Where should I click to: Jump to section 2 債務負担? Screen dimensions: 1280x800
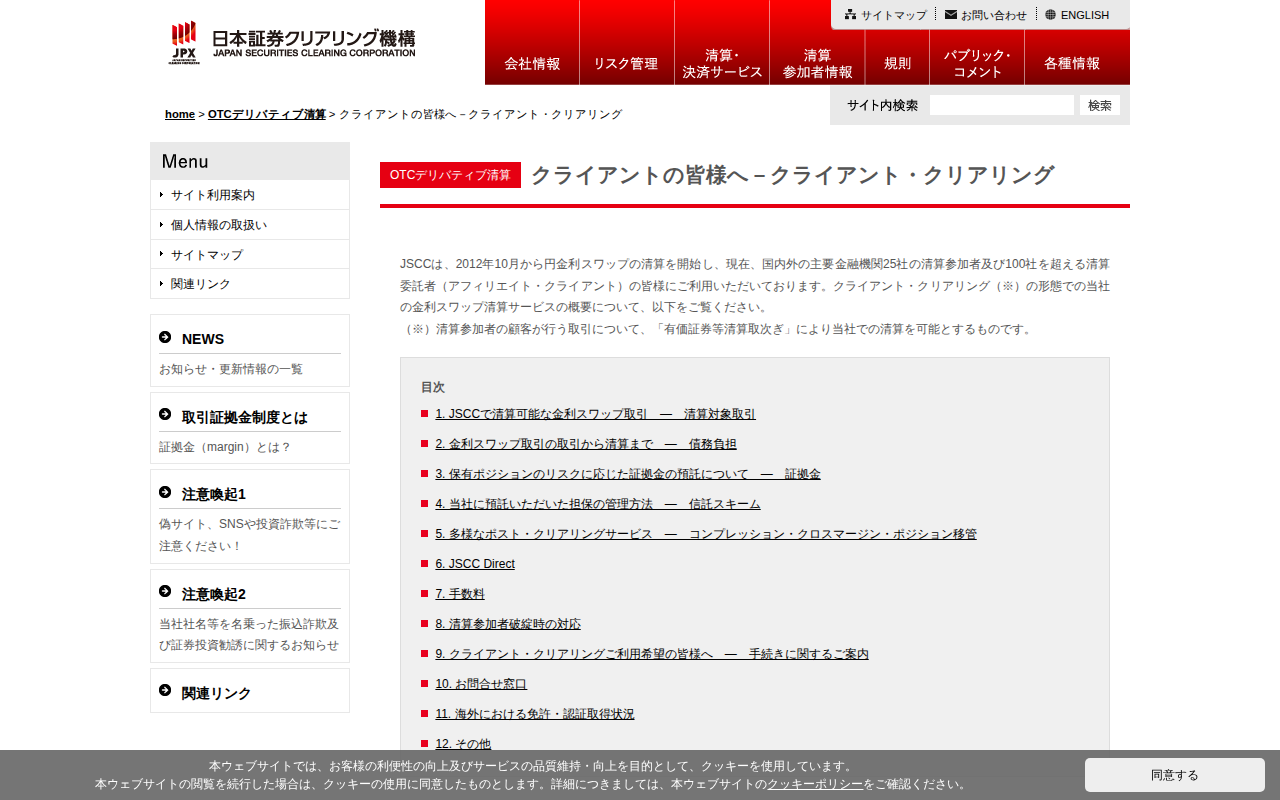click(586, 444)
